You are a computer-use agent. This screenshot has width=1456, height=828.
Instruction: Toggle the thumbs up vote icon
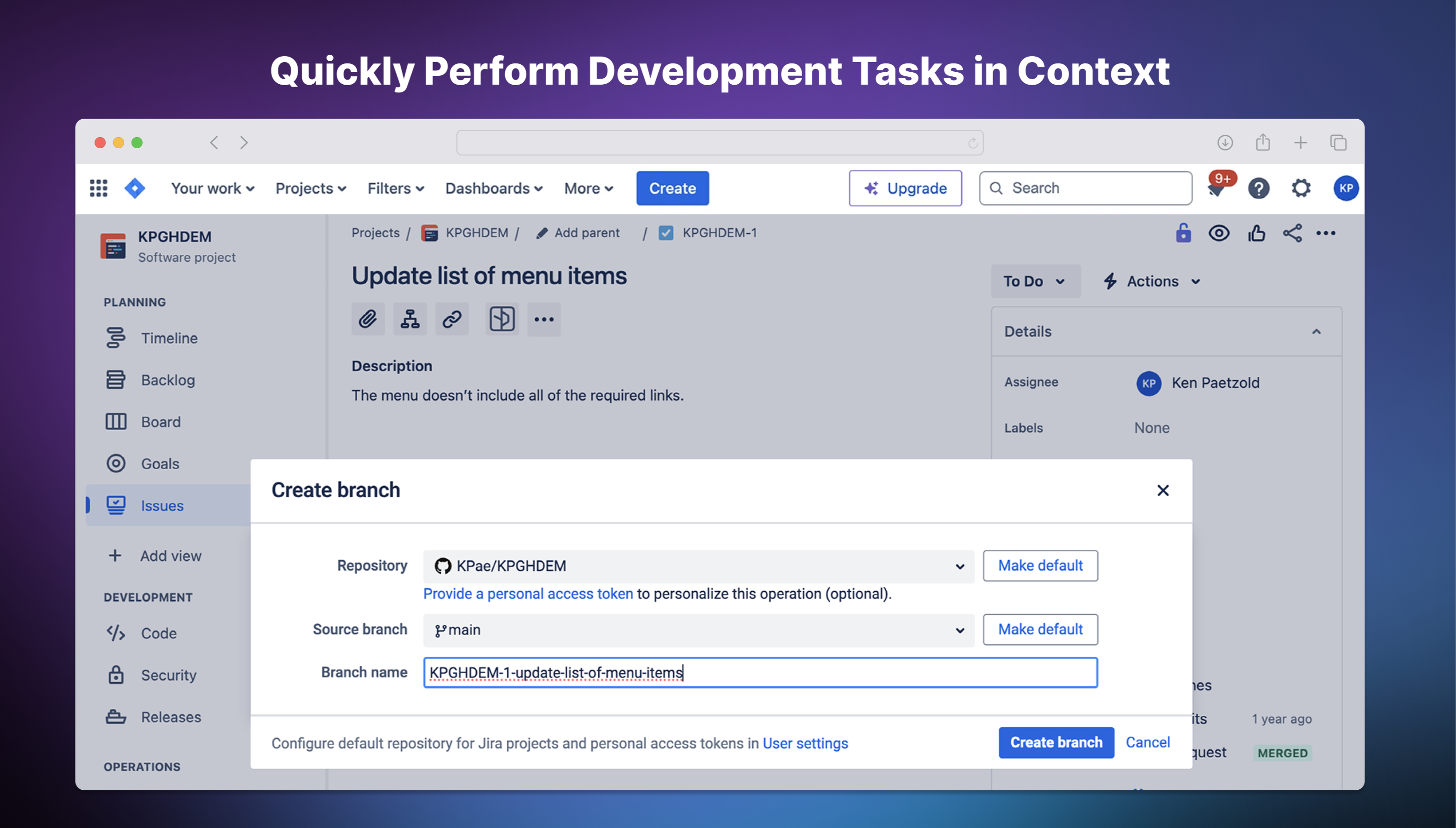point(1256,233)
